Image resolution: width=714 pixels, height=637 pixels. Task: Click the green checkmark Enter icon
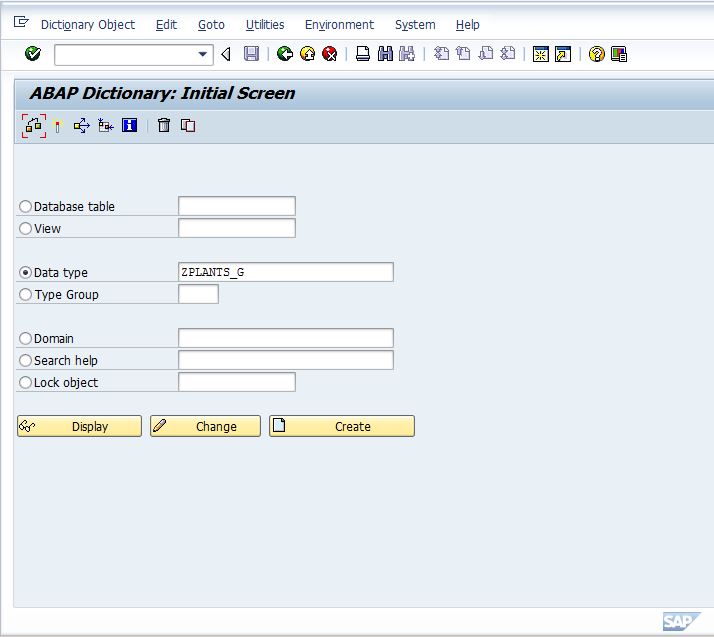coord(33,54)
